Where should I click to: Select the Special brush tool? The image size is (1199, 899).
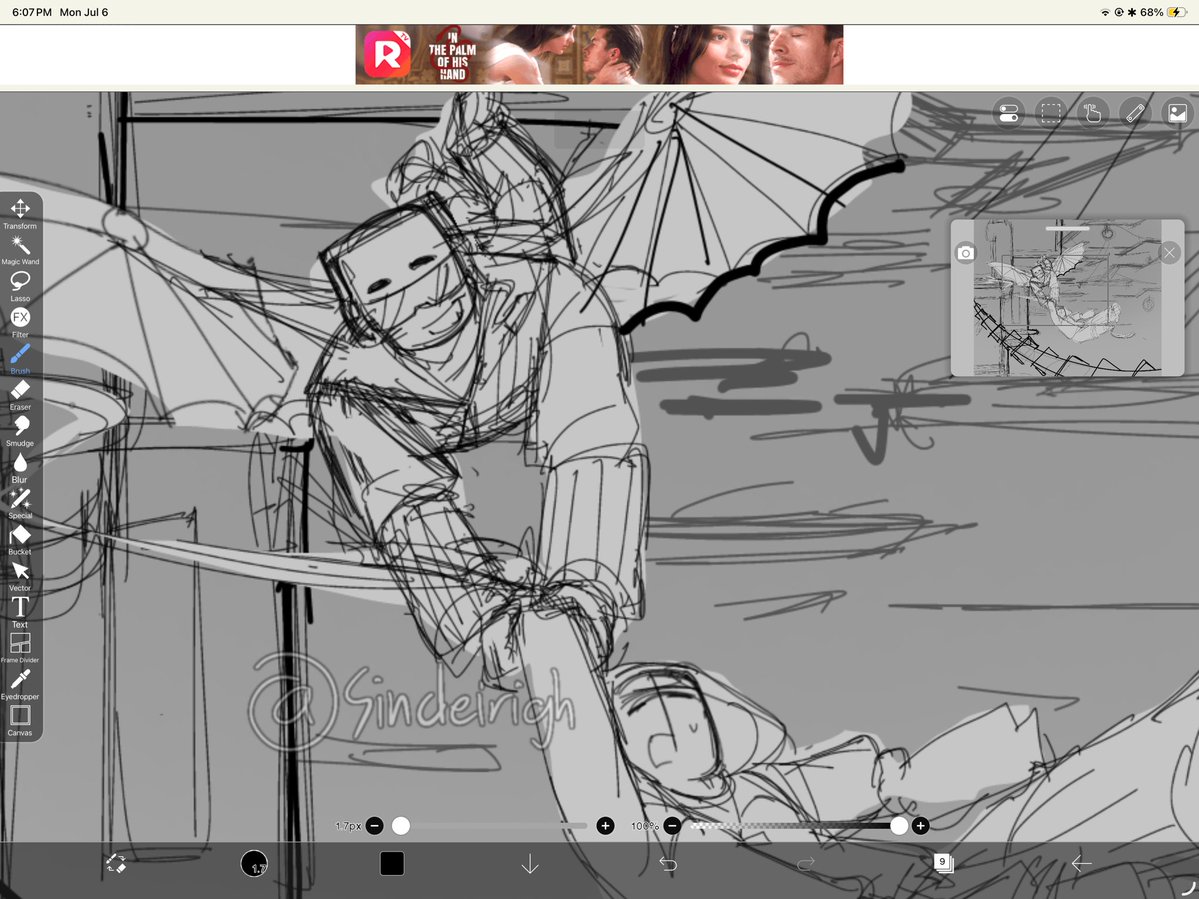(x=20, y=503)
